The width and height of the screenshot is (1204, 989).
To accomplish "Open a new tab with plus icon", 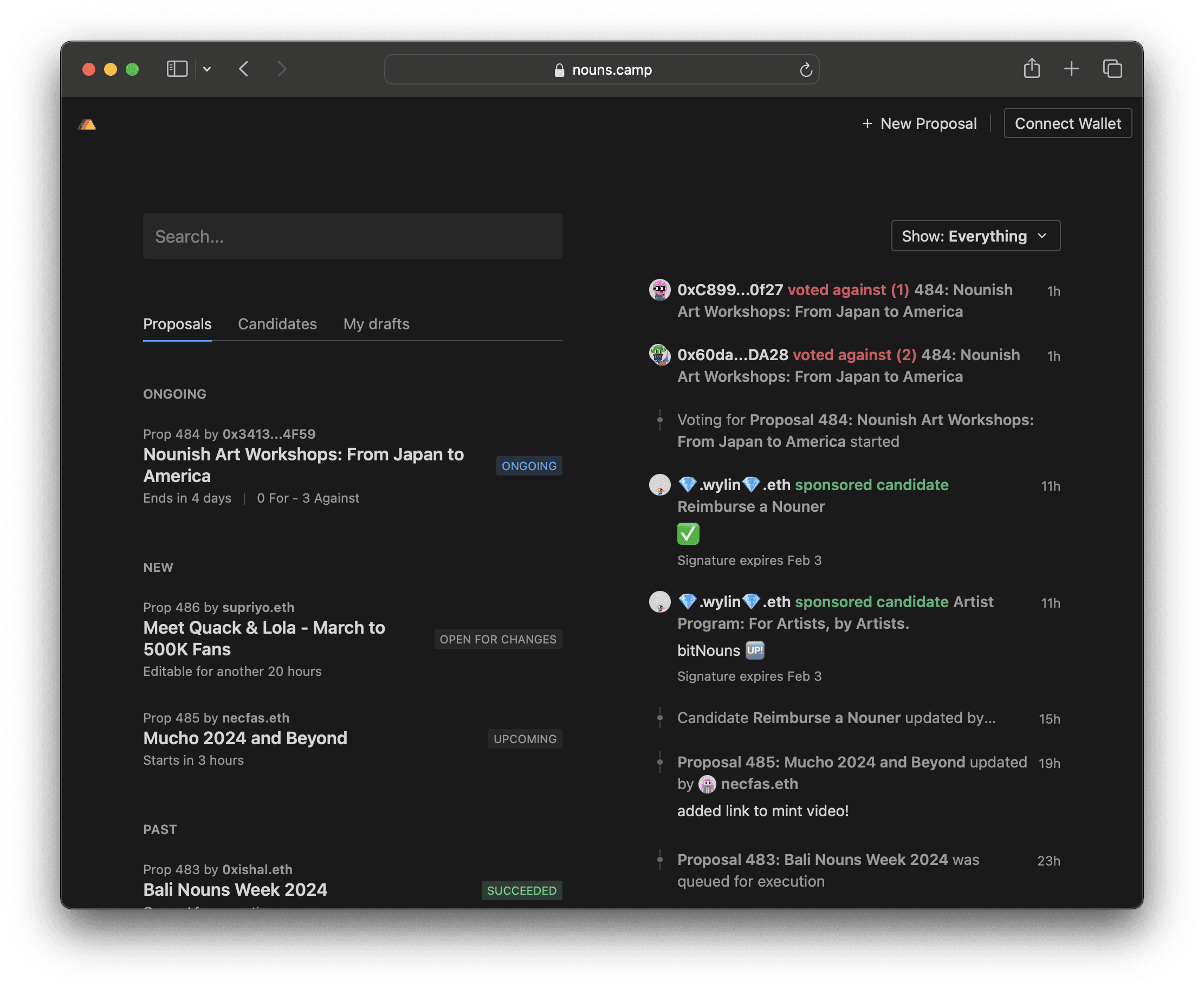I will (1071, 69).
